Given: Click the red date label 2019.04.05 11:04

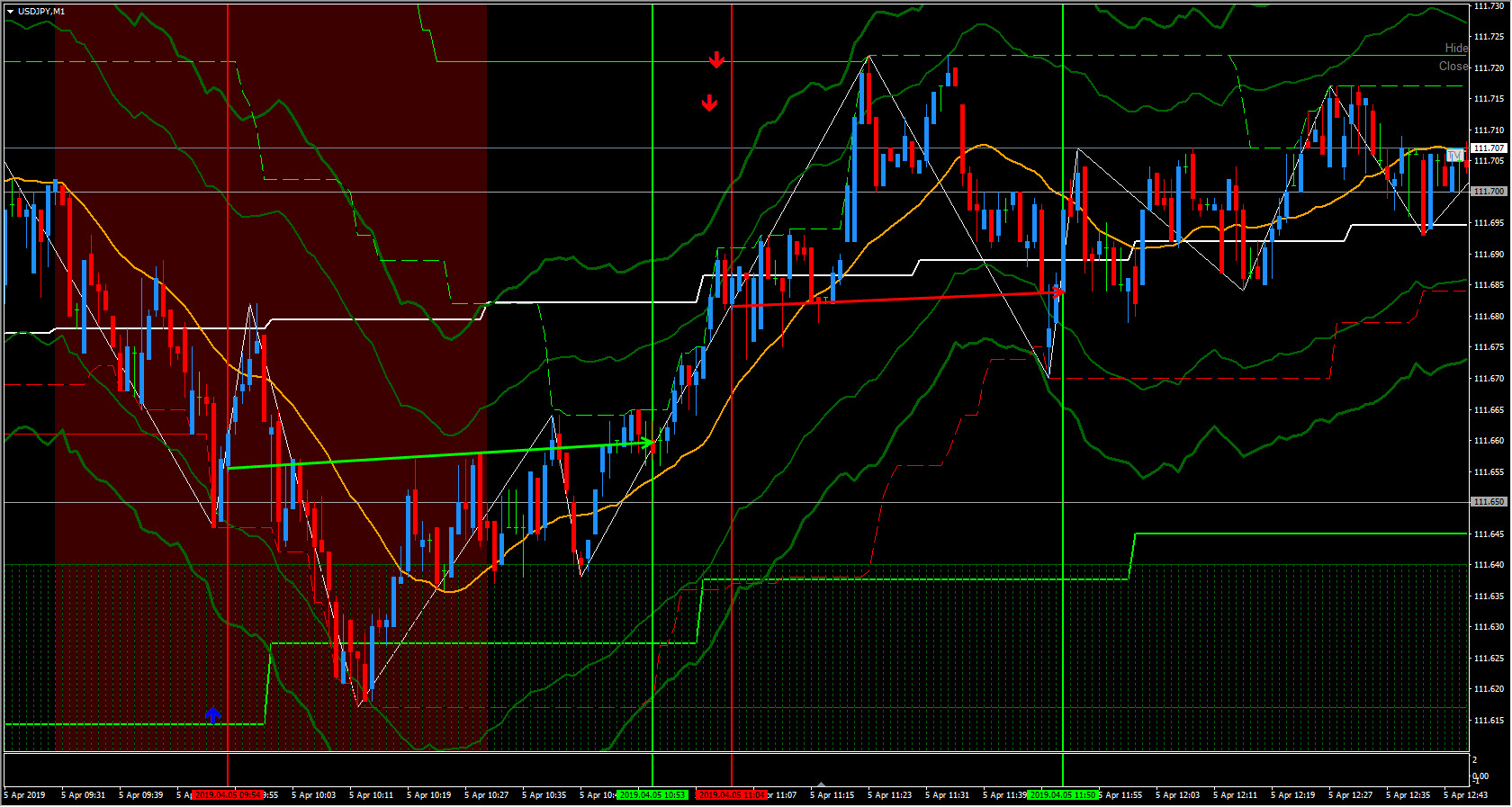Looking at the screenshot, I should pos(732,795).
